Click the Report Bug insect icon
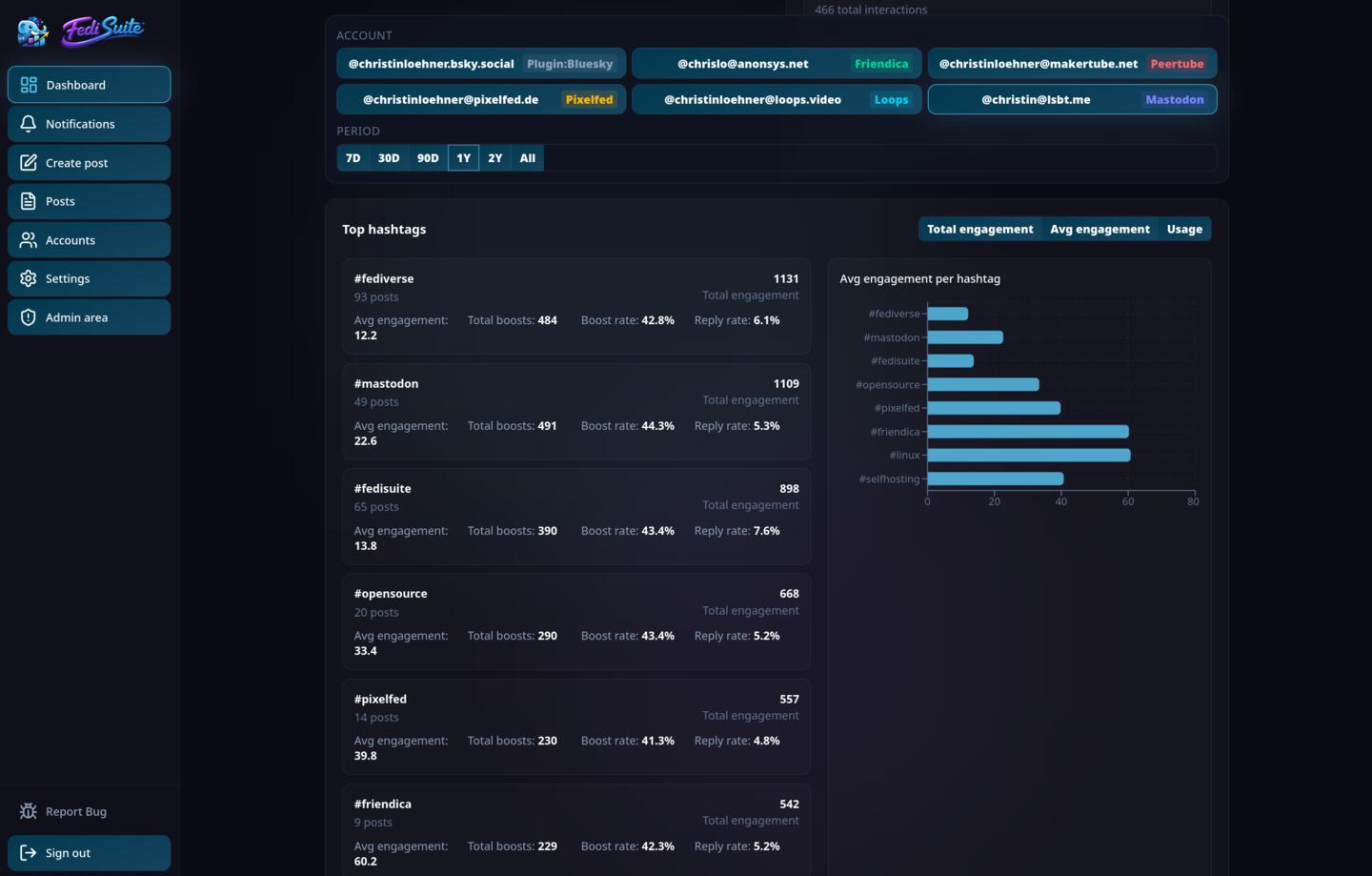Image resolution: width=1372 pixels, height=876 pixels. (x=29, y=811)
